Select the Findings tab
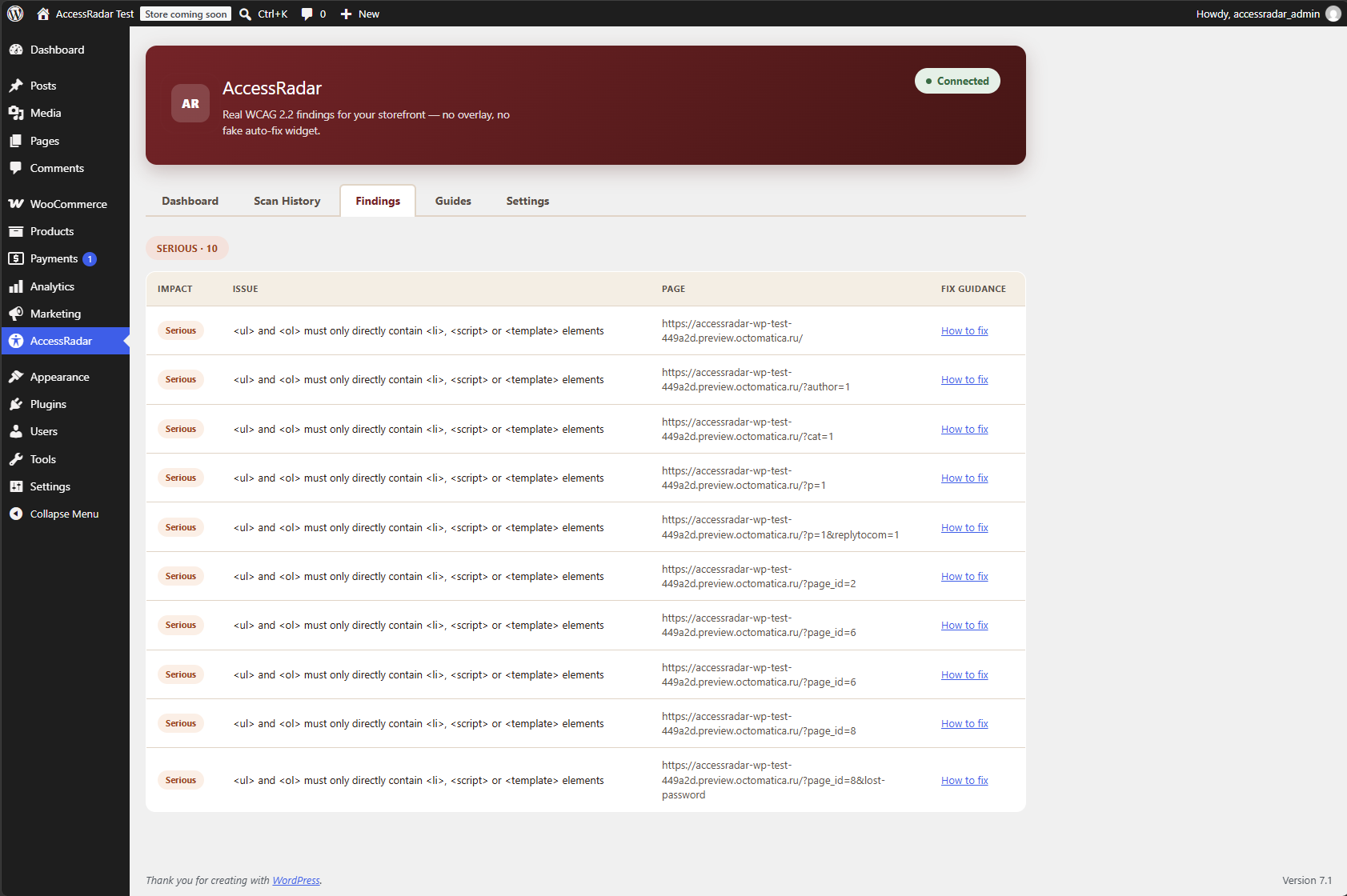The image size is (1347, 896). coord(378,201)
